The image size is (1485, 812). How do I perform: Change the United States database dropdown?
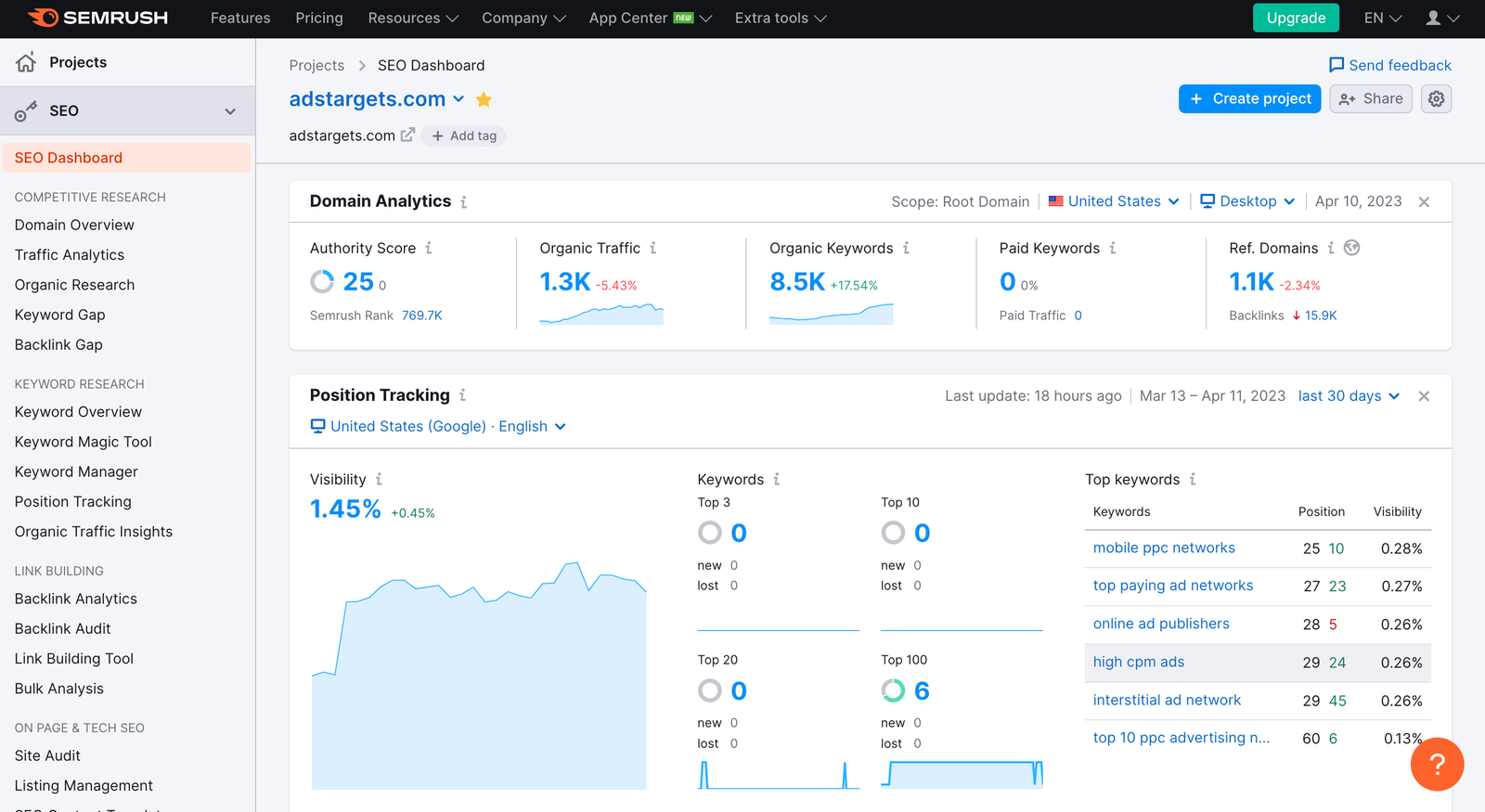tap(1114, 201)
